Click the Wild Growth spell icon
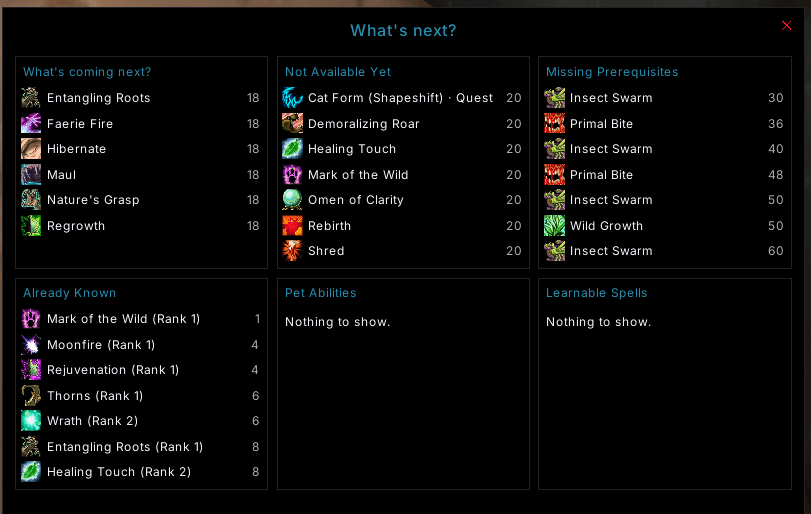Image resolution: width=811 pixels, height=514 pixels. pyautogui.click(x=554, y=225)
